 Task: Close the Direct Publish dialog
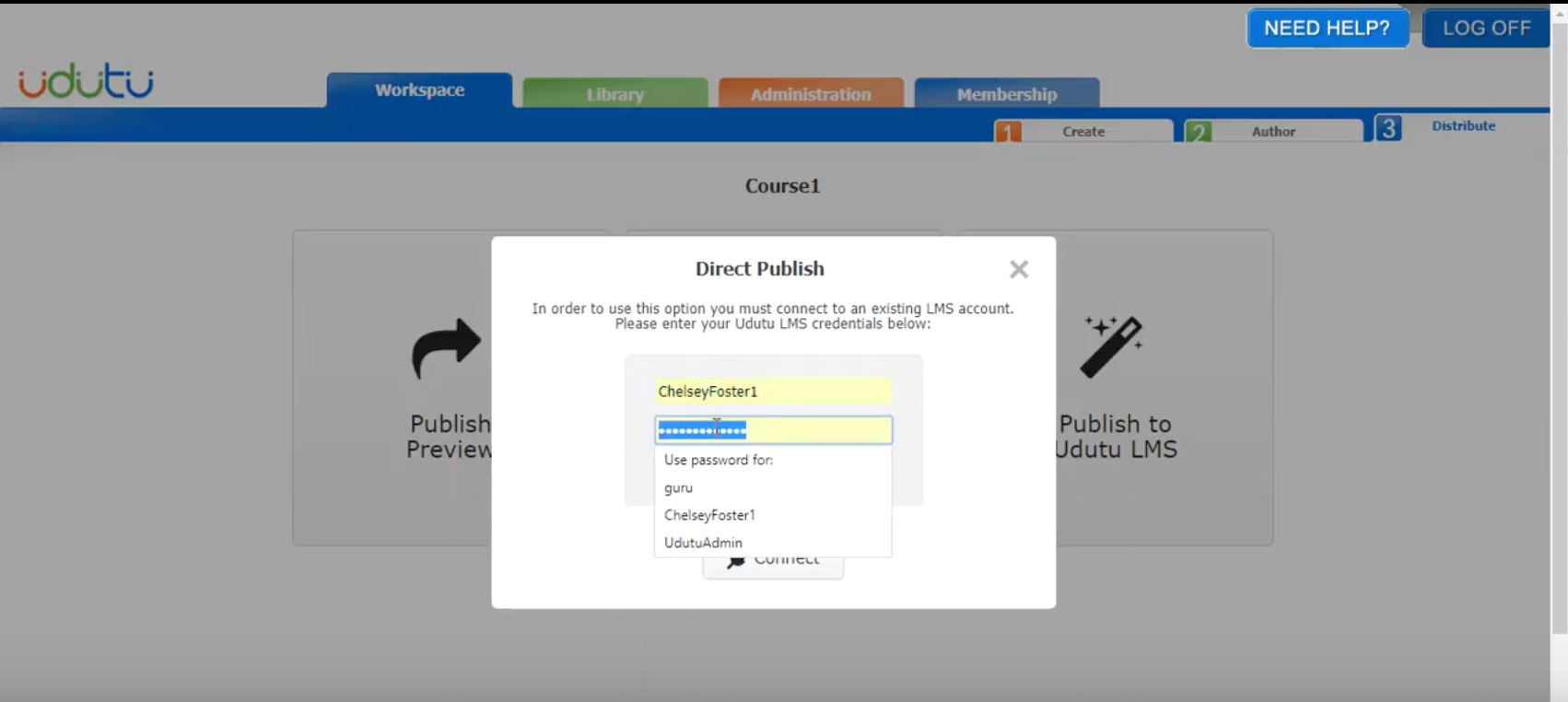(x=1019, y=269)
